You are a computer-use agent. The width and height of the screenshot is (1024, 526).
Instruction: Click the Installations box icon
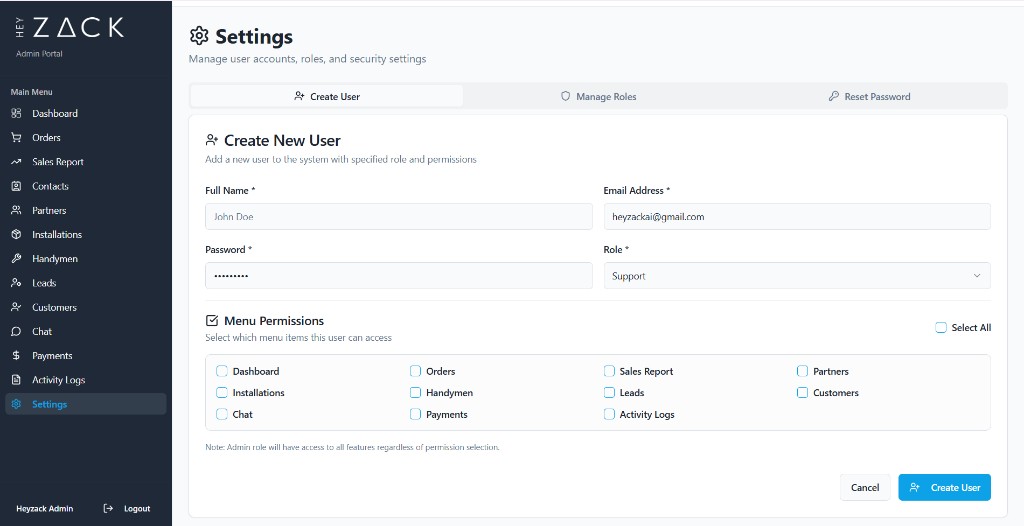16,235
